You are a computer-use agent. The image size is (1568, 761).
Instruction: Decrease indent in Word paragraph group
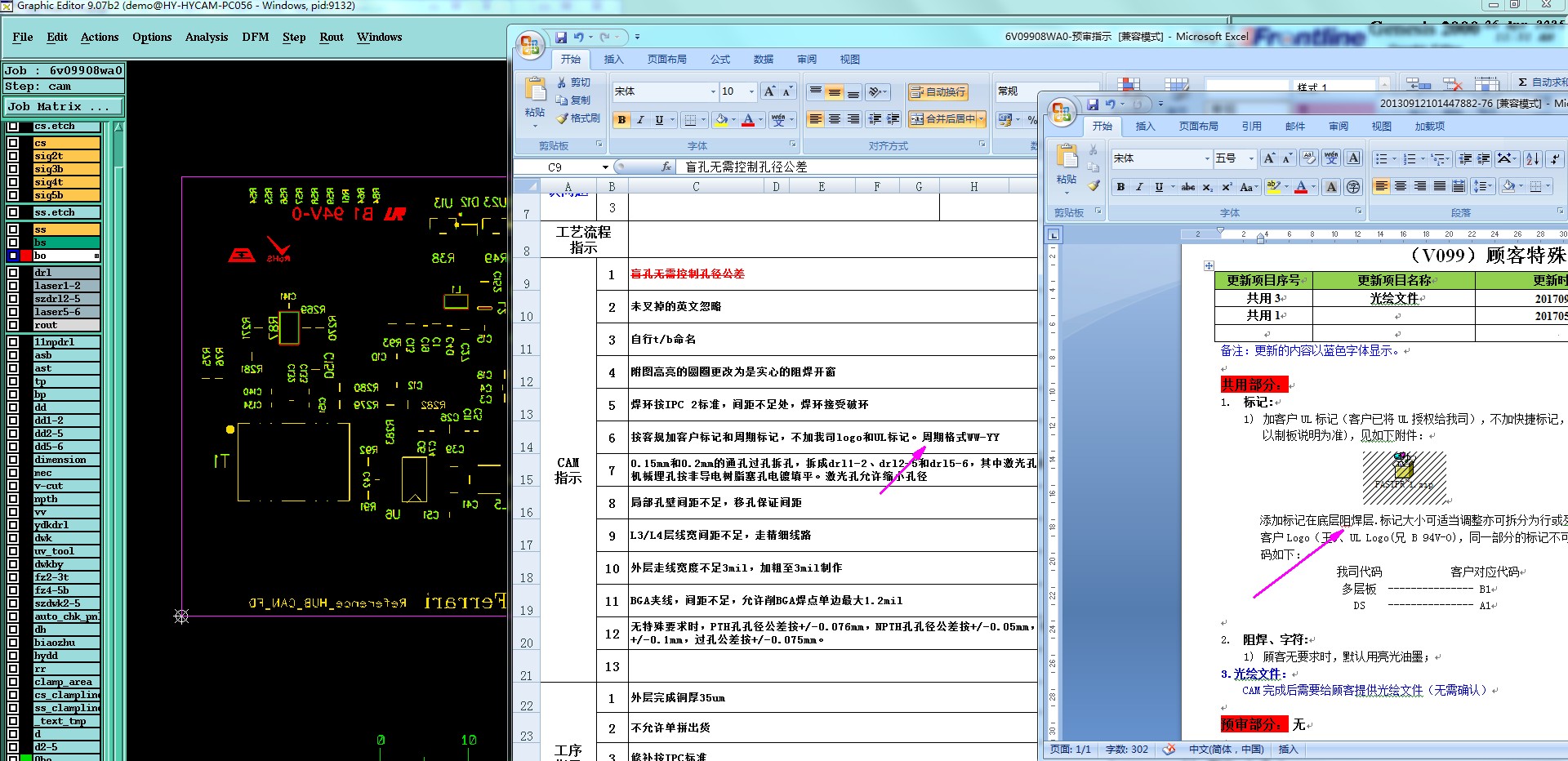click(x=1465, y=158)
